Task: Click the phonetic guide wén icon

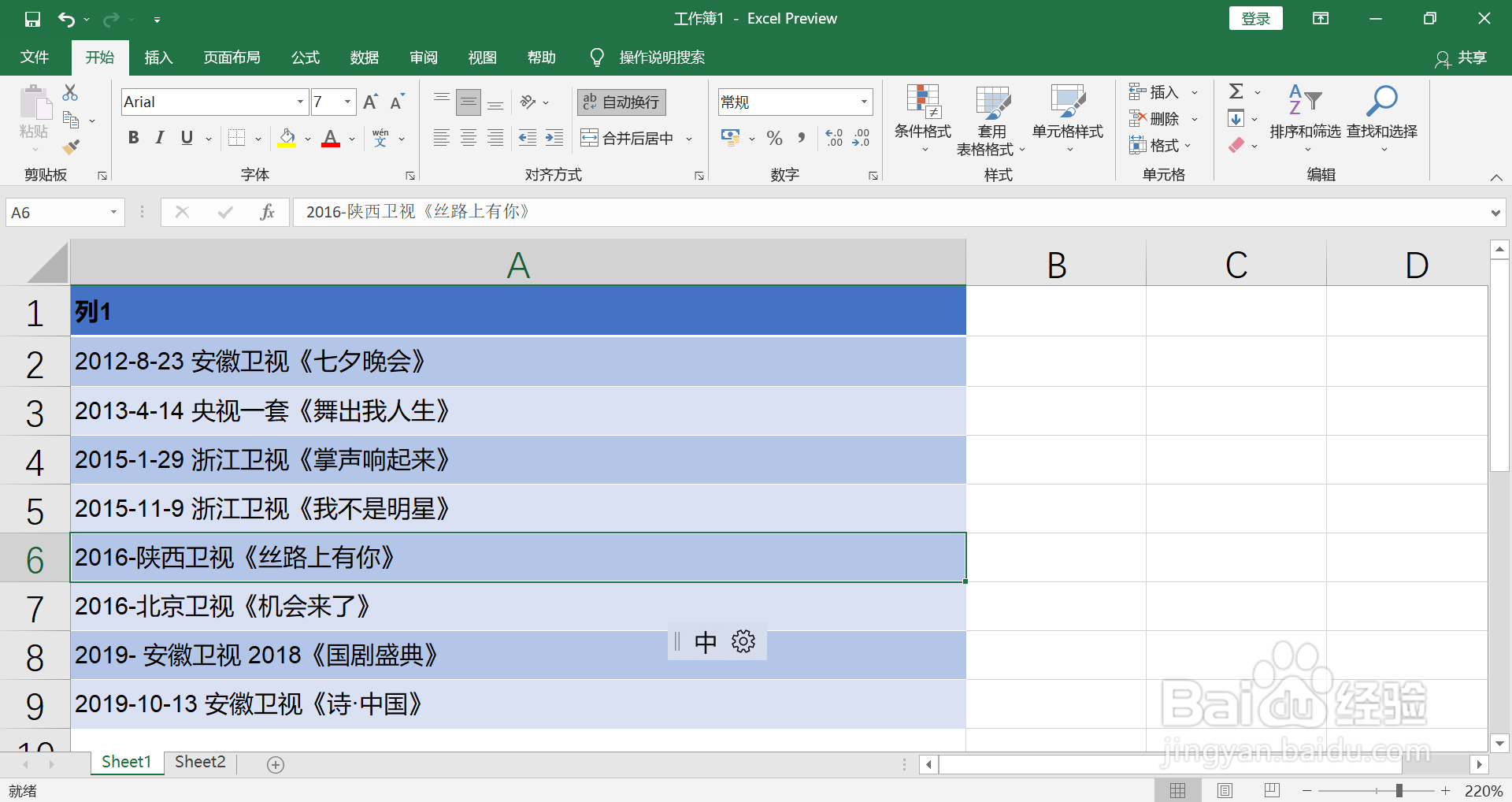Action: [x=381, y=138]
